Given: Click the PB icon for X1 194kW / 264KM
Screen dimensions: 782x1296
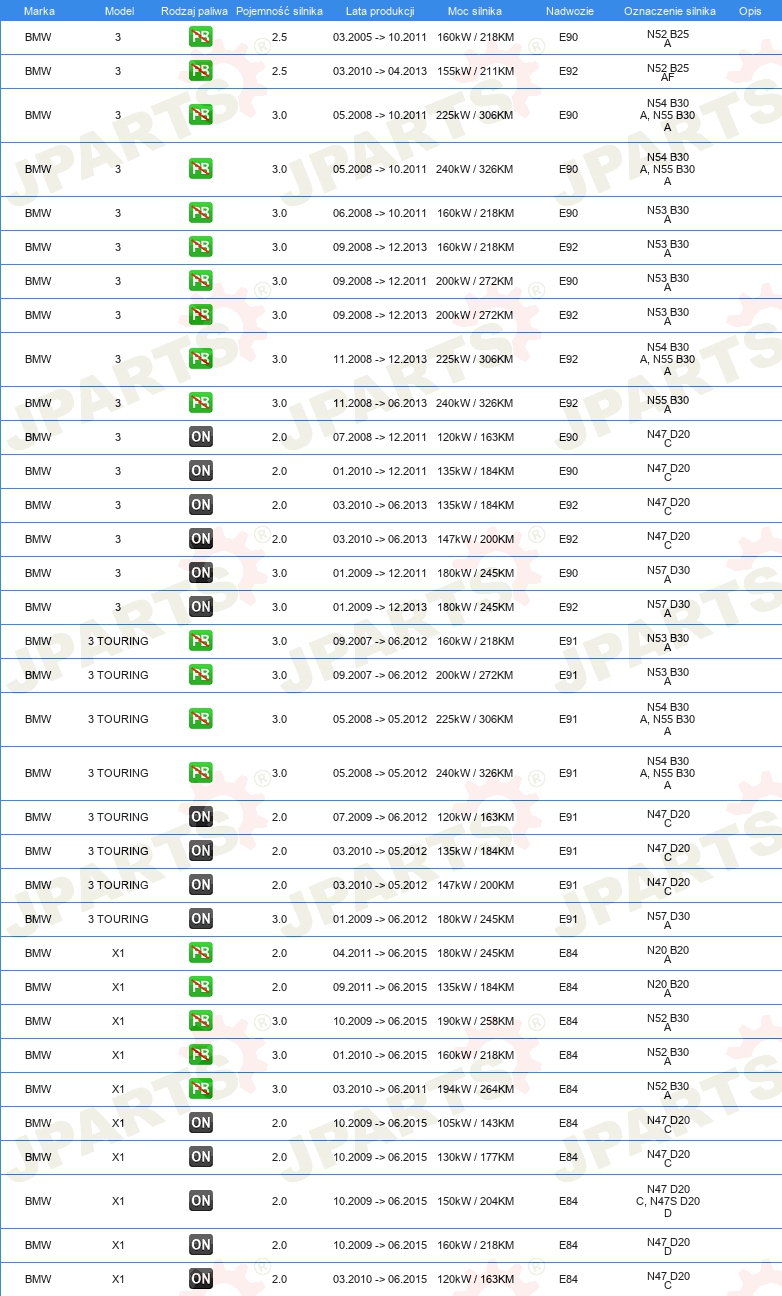Looking at the screenshot, I should click(x=201, y=1089).
